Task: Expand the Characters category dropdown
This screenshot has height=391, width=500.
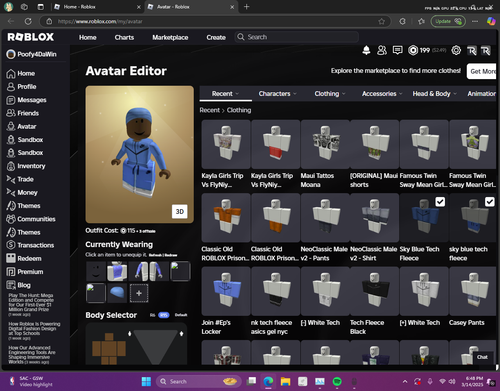Action: [278, 94]
